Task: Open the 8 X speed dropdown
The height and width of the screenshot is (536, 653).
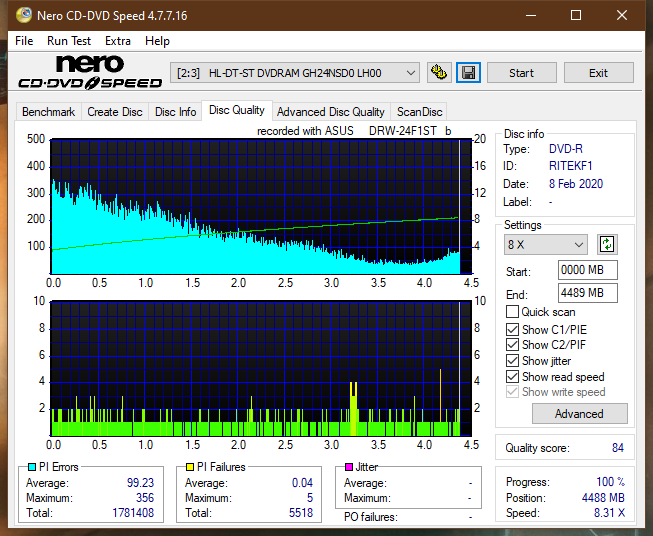Action: coord(546,244)
